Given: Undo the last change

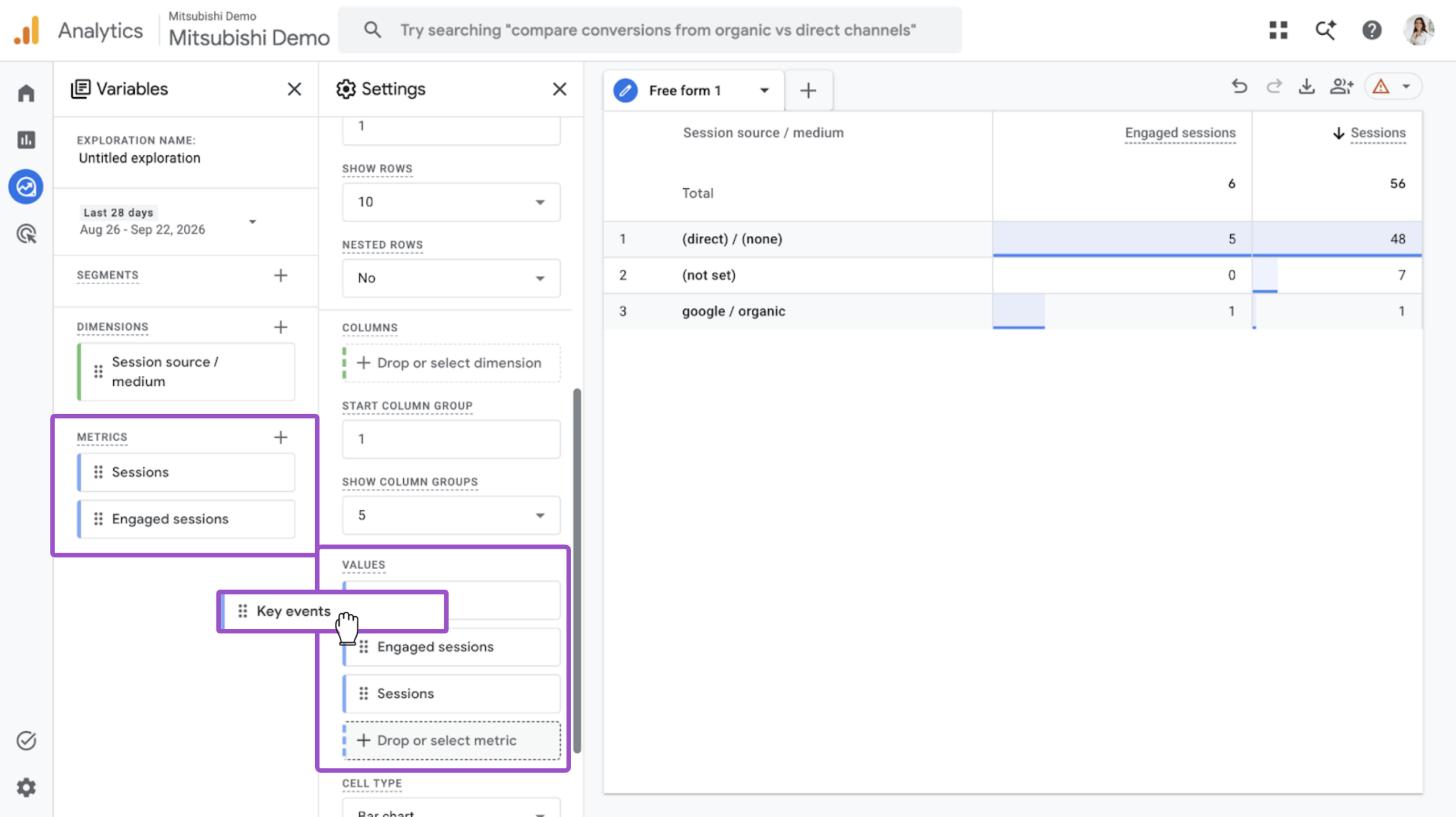Looking at the screenshot, I should tap(1240, 86).
